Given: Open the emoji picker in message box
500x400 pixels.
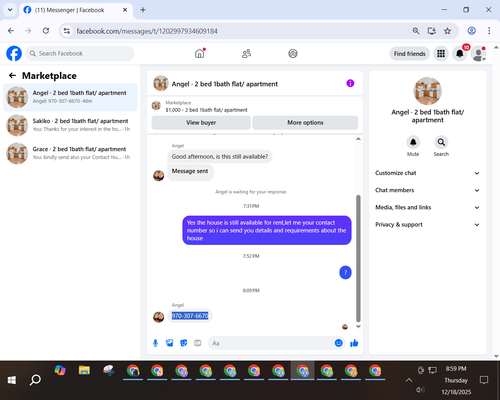Looking at the screenshot, I should click(338, 343).
